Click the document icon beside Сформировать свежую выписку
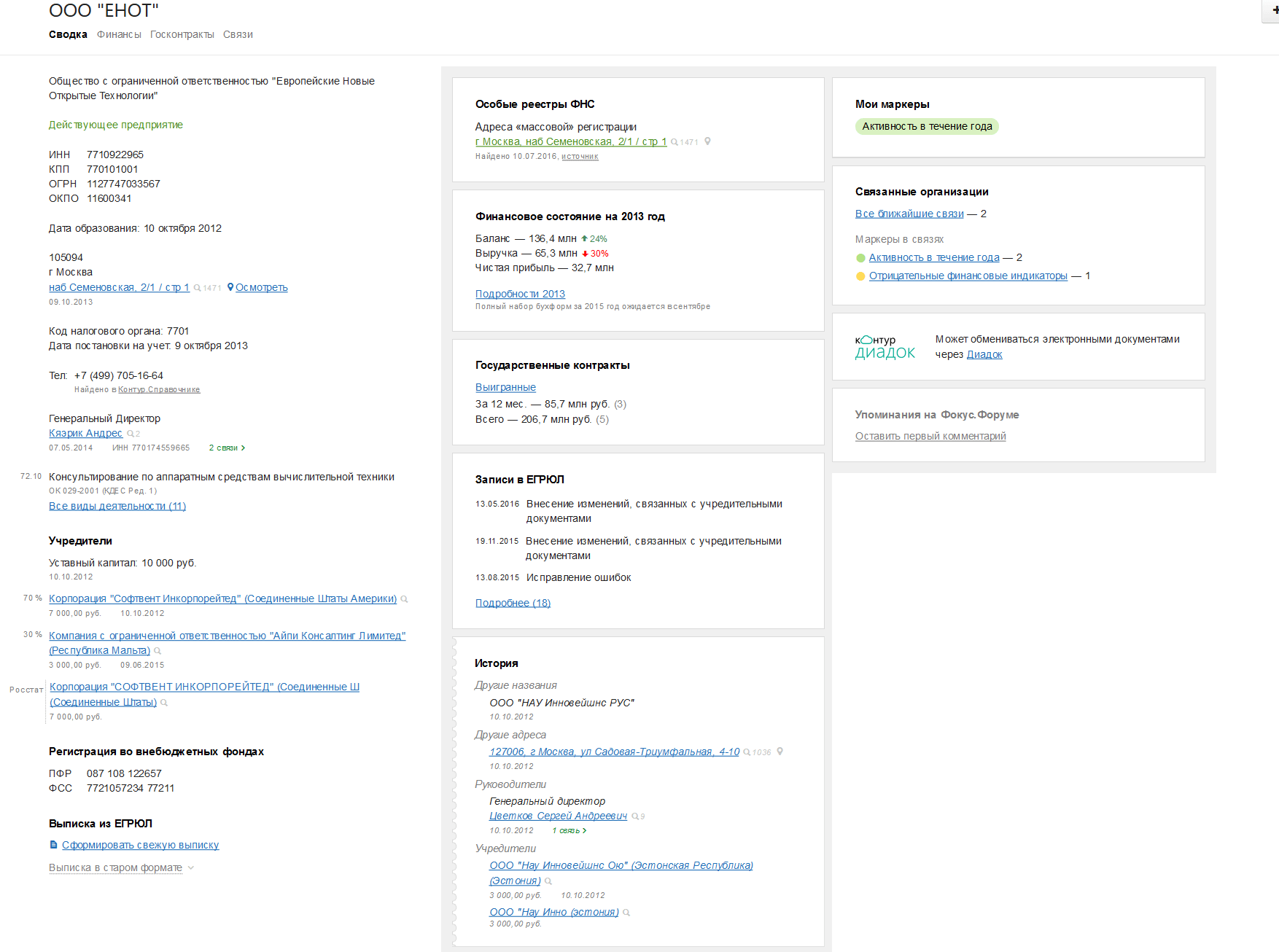The image size is (1279, 952). point(53,845)
